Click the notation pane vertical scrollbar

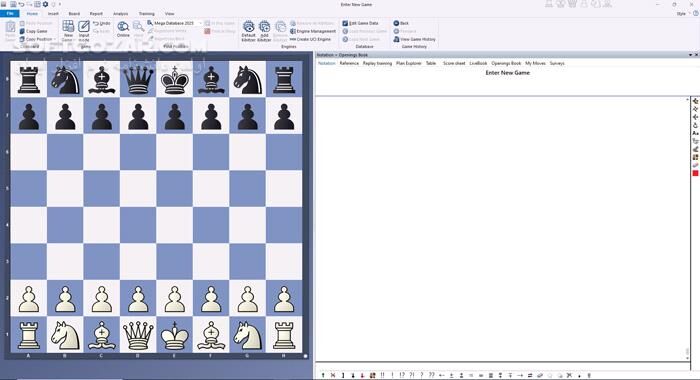coord(688,229)
